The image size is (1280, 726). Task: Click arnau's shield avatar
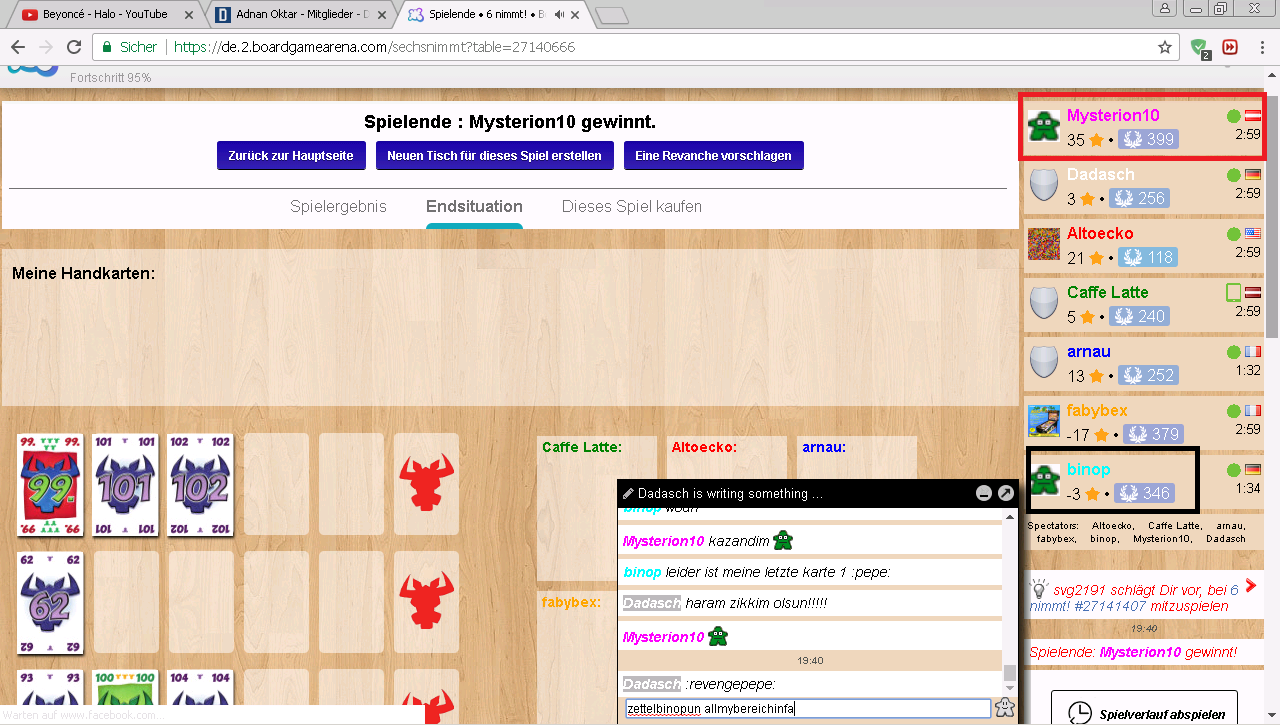[1044, 362]
